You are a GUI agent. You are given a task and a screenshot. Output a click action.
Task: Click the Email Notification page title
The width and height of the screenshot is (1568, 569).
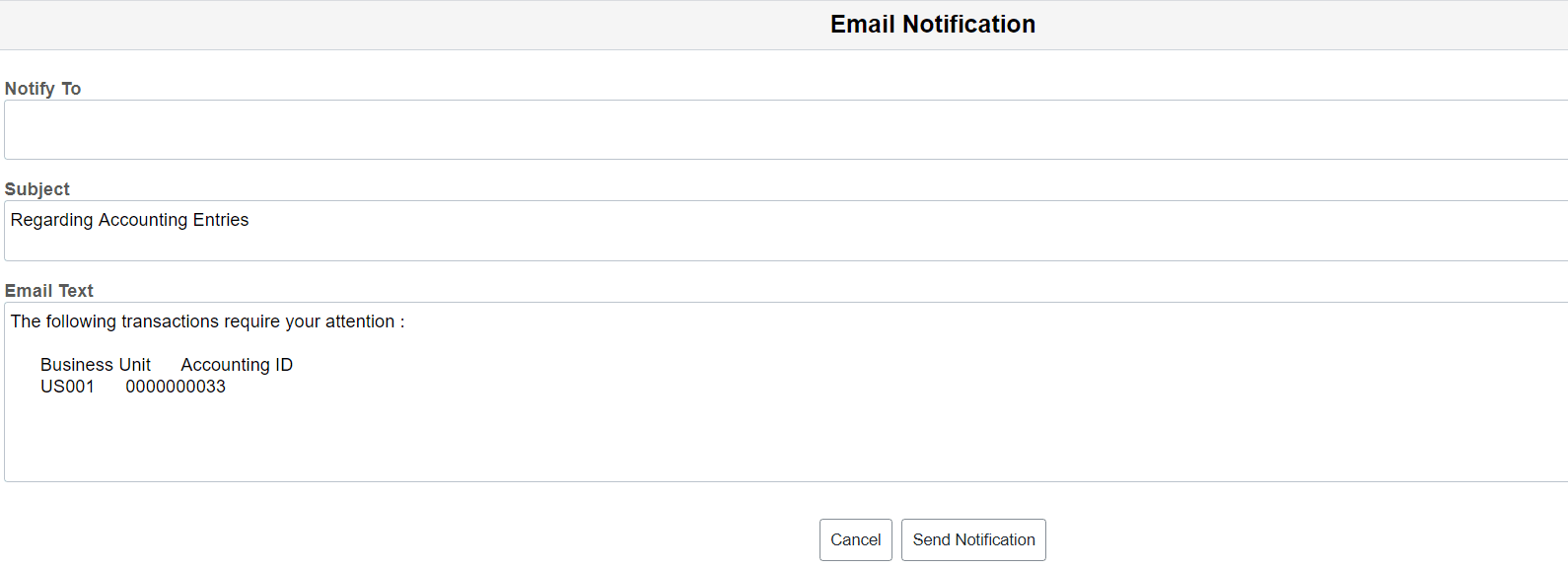(931, 24)
